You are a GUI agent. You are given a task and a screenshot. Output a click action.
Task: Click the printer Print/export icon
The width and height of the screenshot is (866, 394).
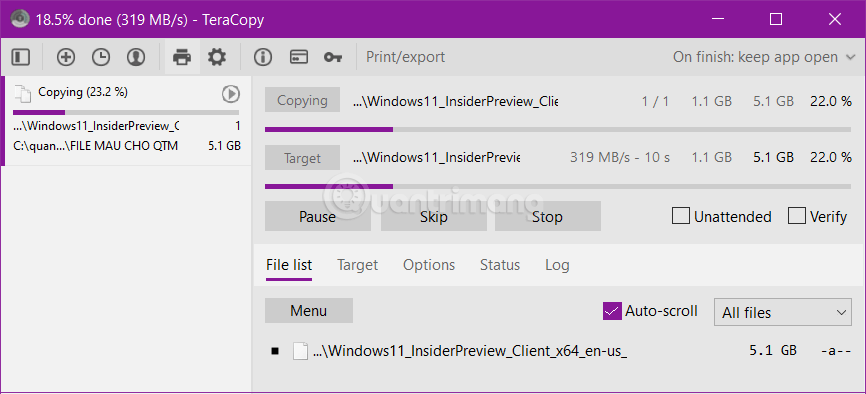[182, 57]
